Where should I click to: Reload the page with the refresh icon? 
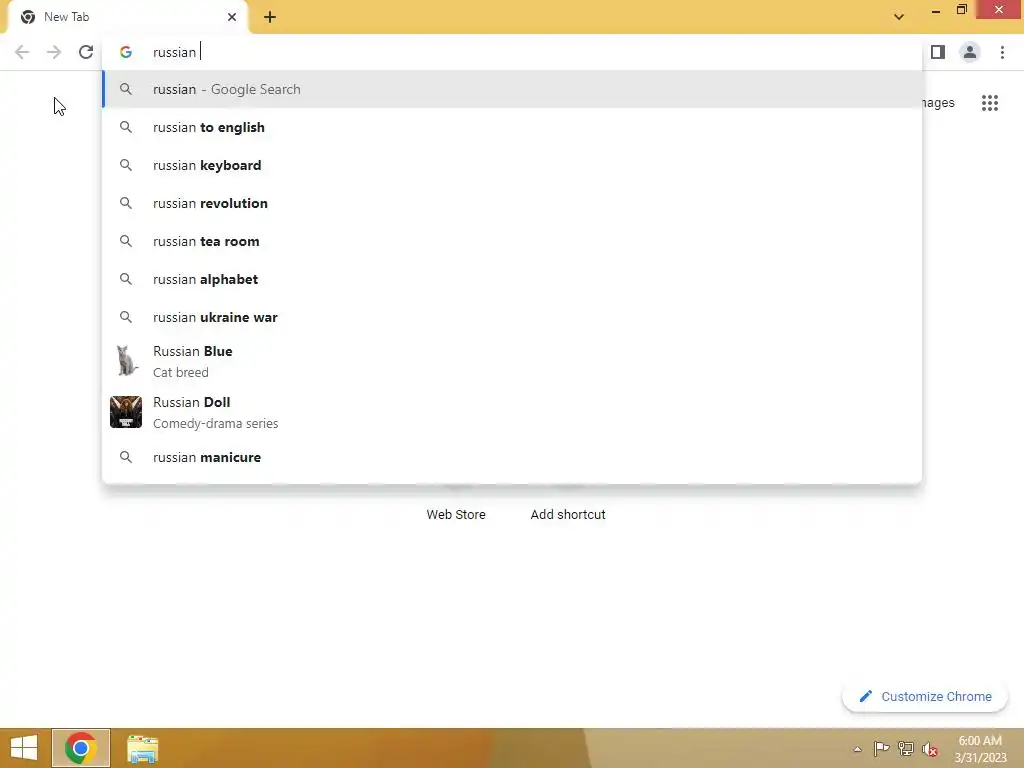[86, 52]
